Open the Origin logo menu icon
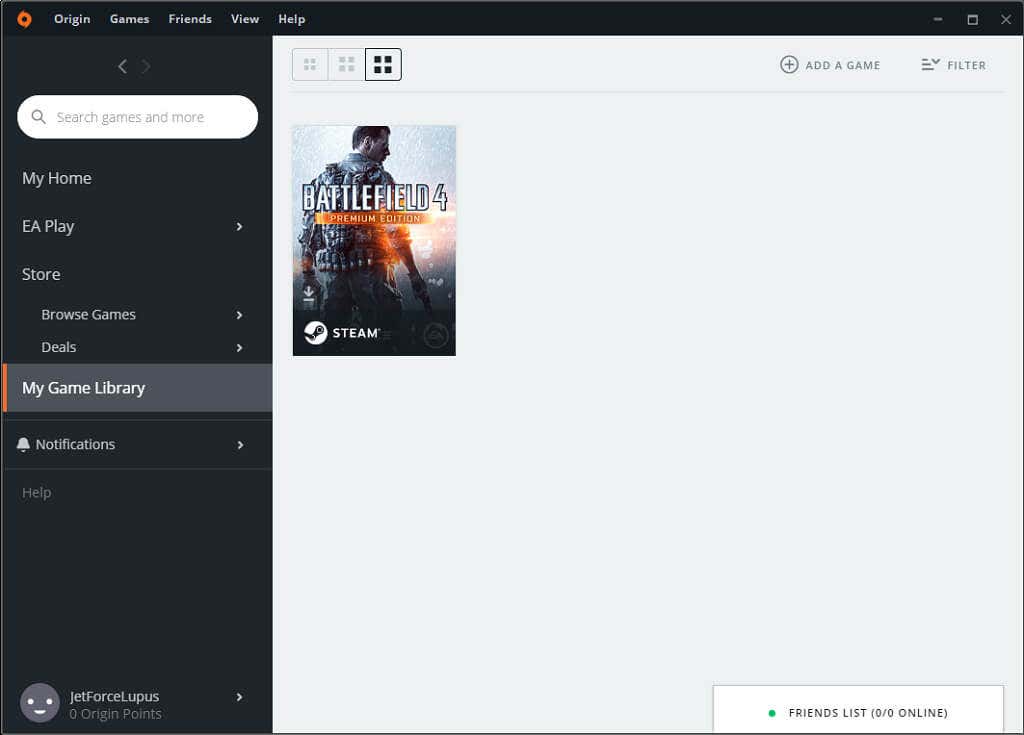The height and width of the screenshot is (735, 1024). pos(23,18)
